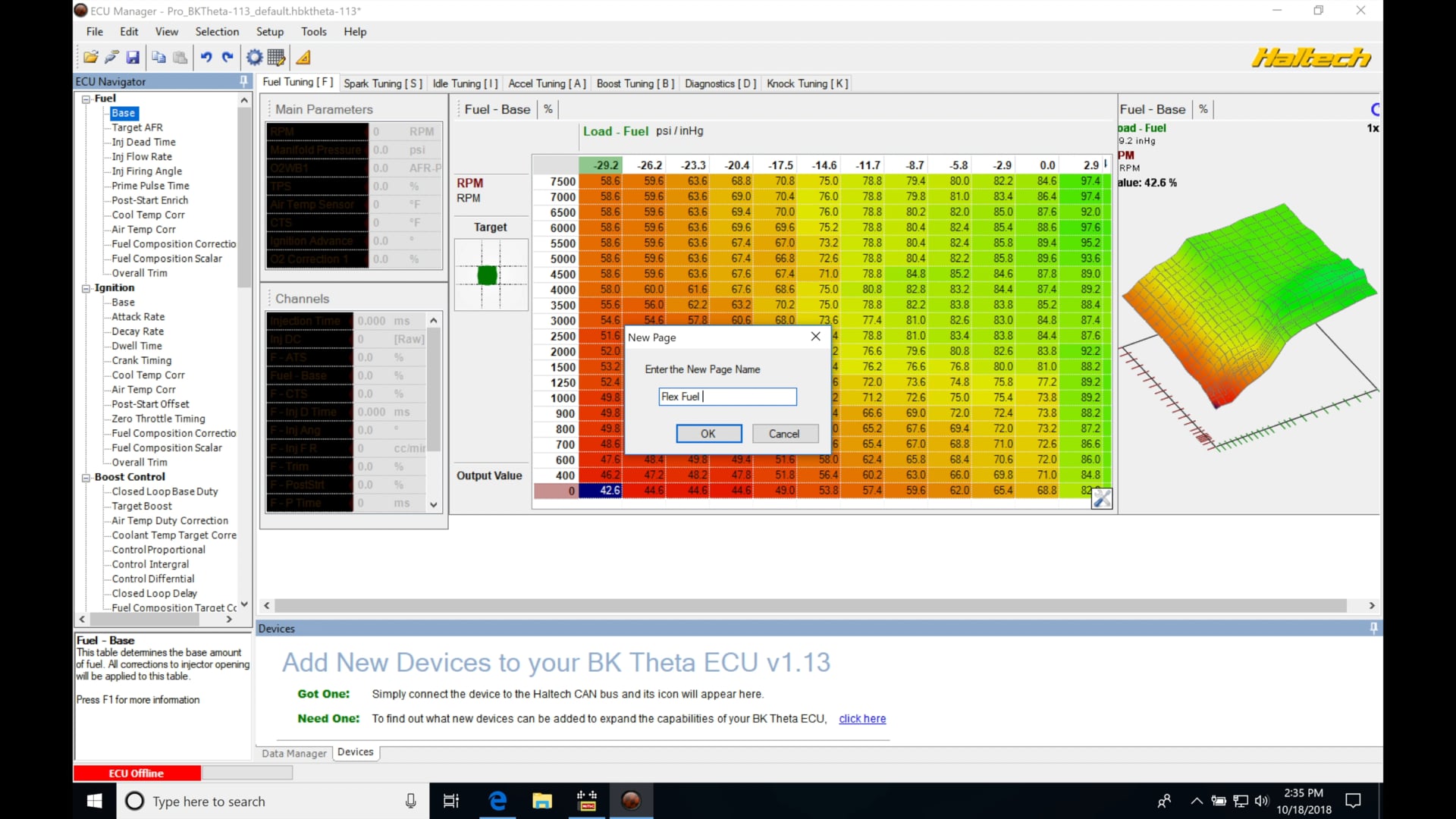Image resolution: width=1456 pixels, height=819 pixels.
Task: Click inside the new page name field
Action: point(726,396)
